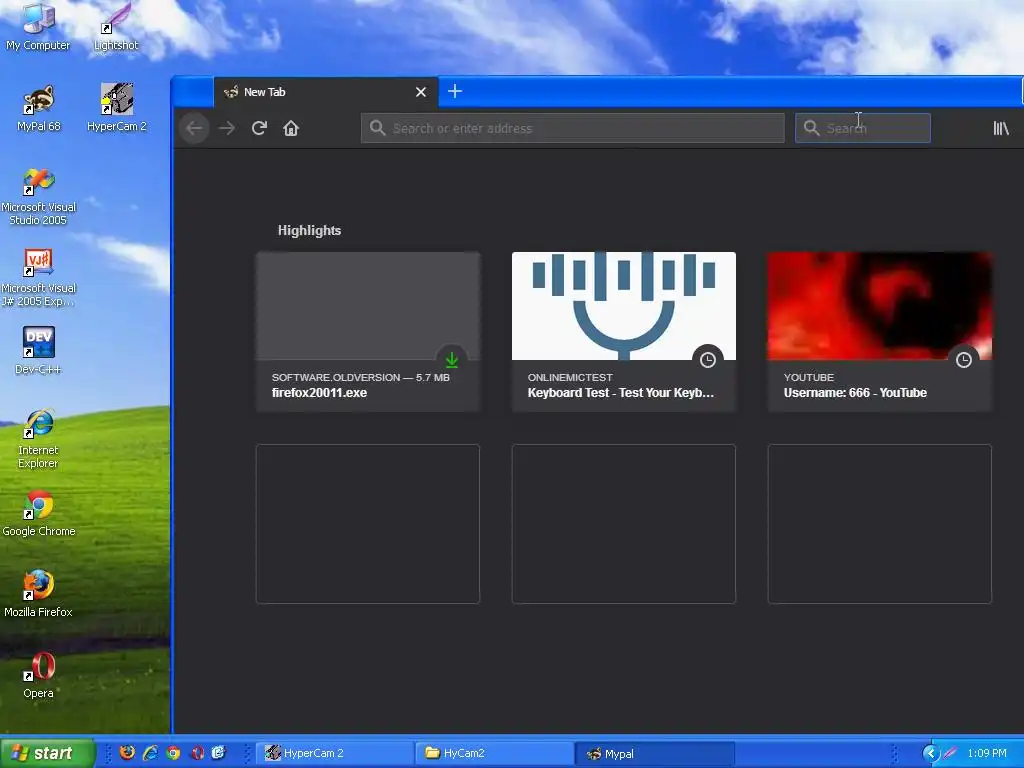
Task: Launch Chrome from Quick Launch bar
Action: point(173,753)
